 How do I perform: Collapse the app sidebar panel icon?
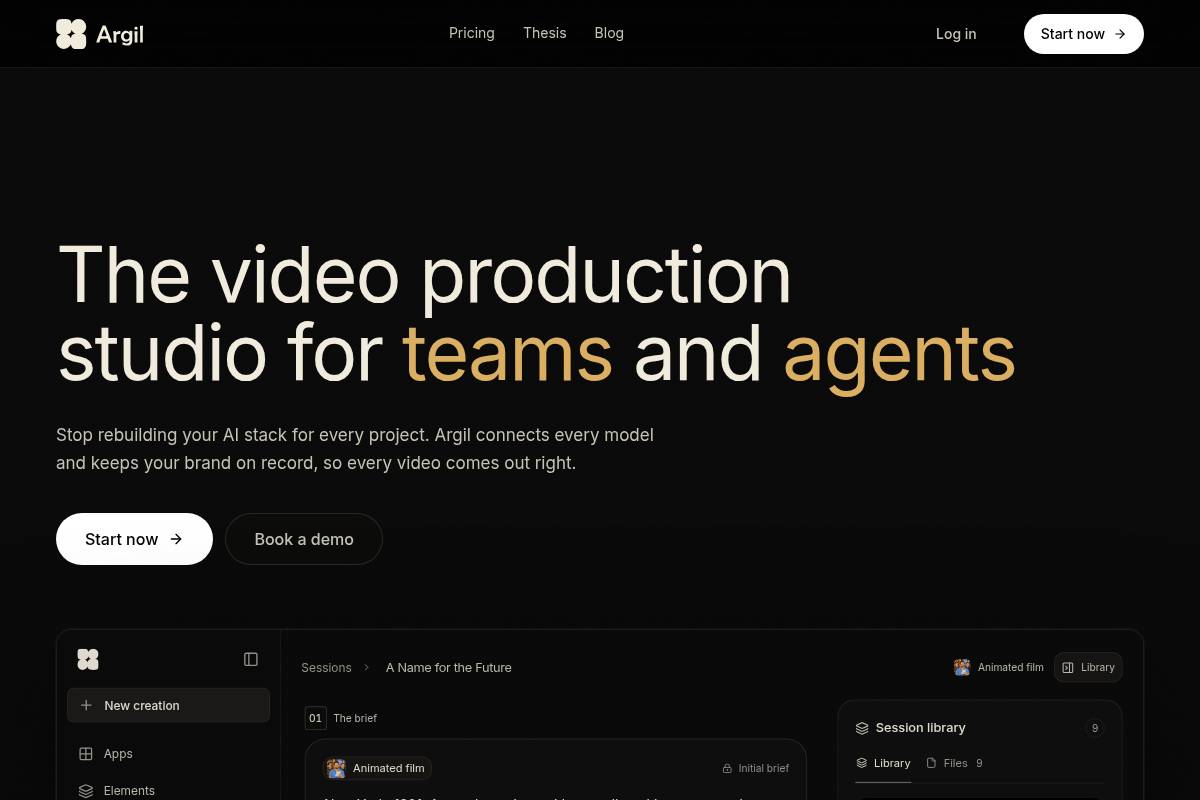pos(251,659)
